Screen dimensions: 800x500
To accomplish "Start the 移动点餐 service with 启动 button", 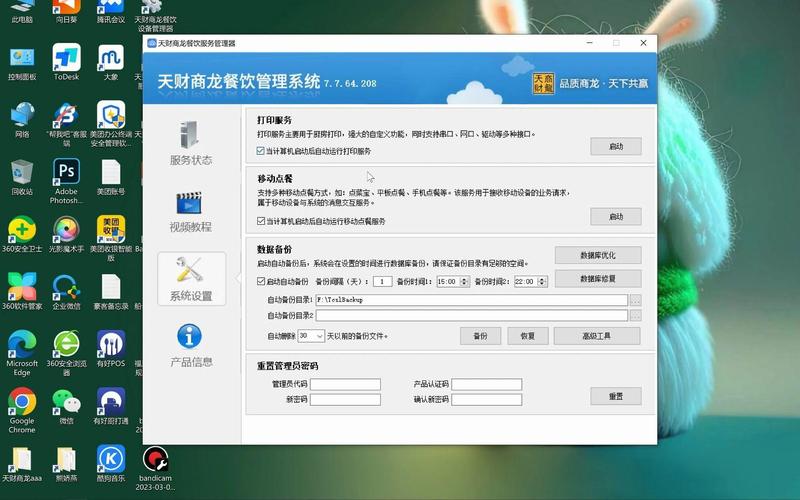I will [x=616, y=216].
